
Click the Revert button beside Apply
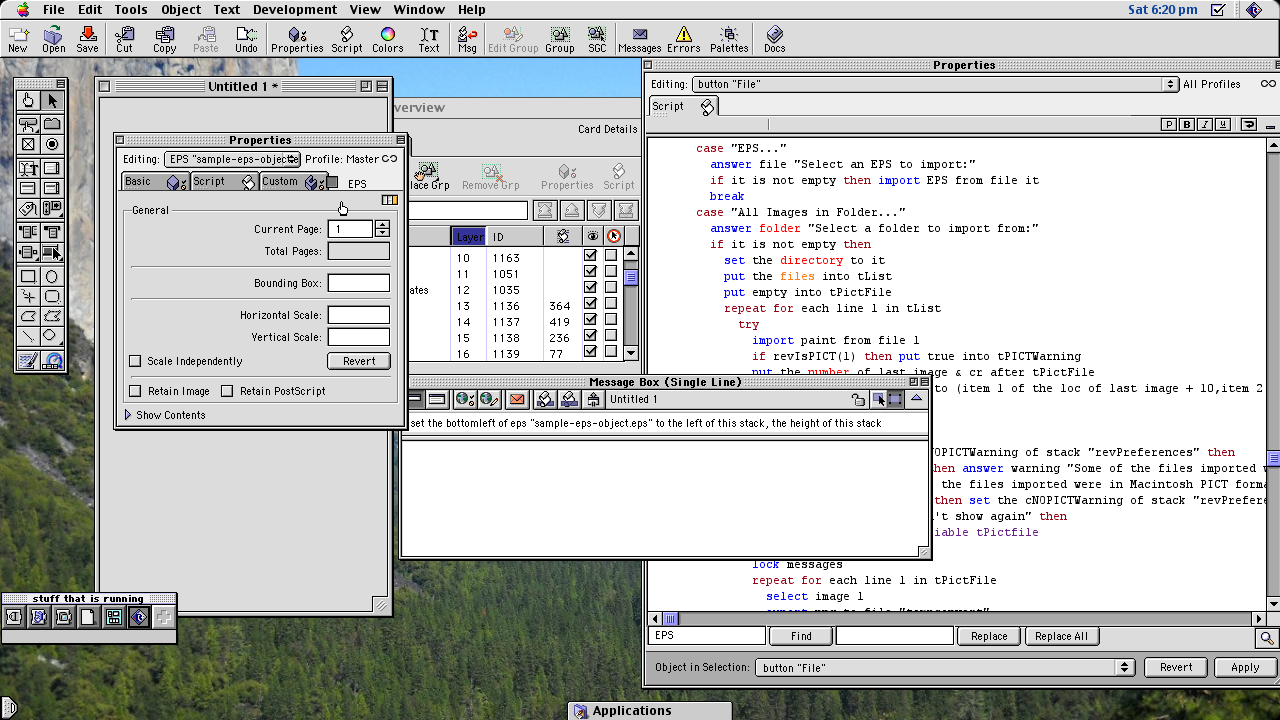coord(1176,667)
